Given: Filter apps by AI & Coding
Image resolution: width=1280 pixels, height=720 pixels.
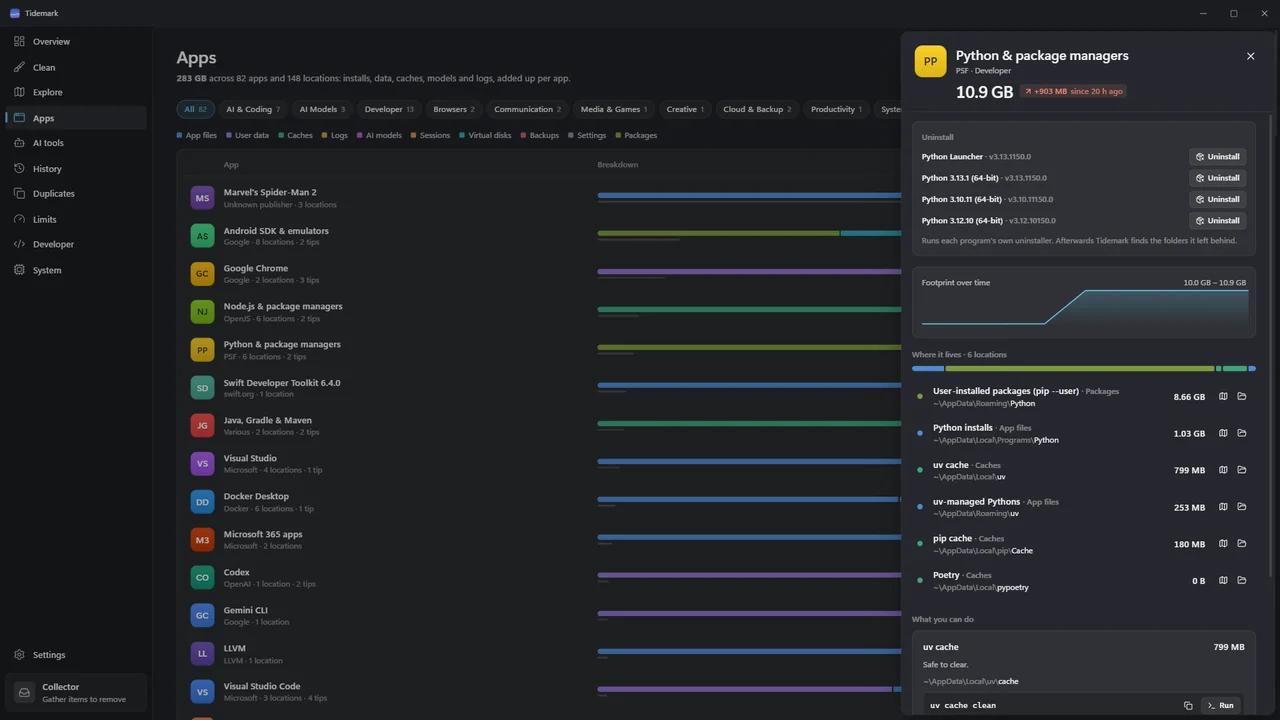Looking at the screenshot, I should [x=253, y=109].
